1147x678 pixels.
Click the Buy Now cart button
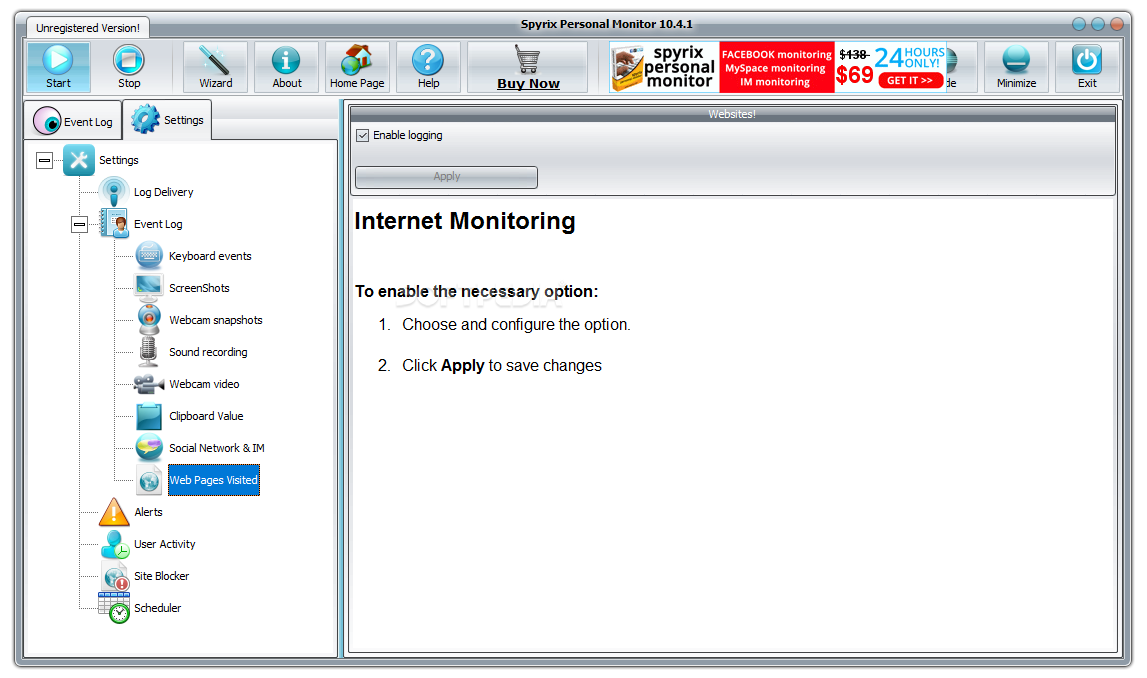pyautogui.click(x=527, y=67)
